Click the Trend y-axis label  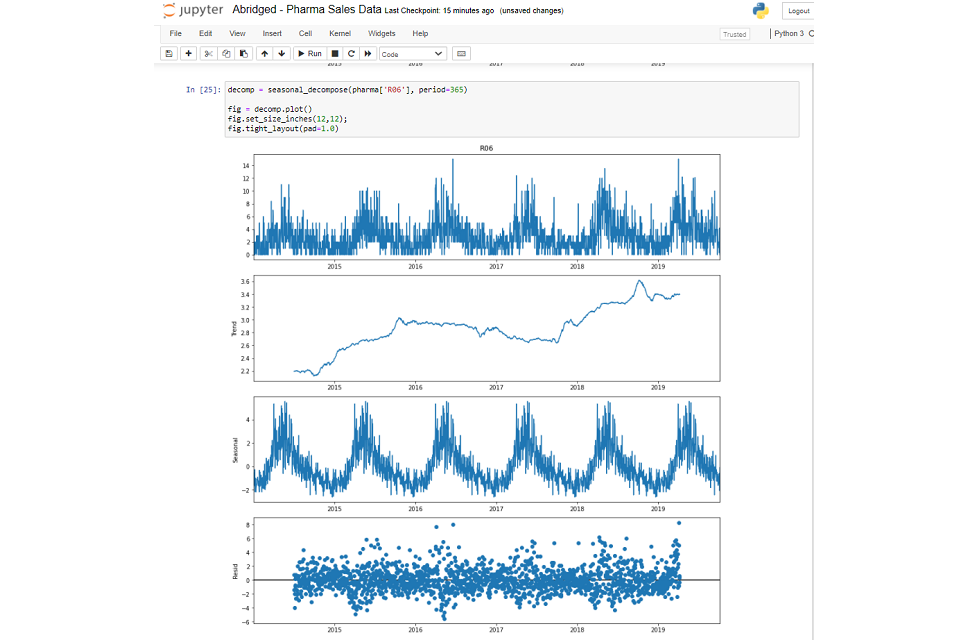234,328
